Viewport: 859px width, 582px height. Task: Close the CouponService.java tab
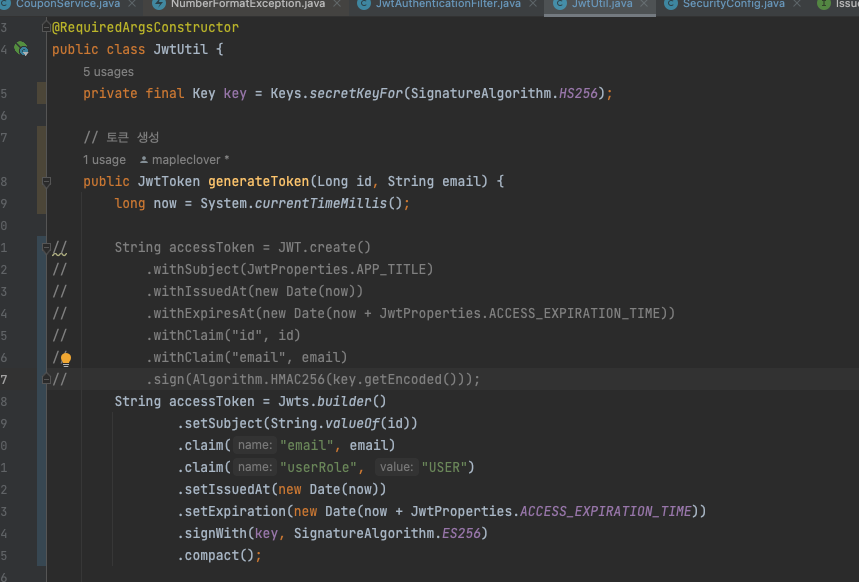(x=132, y=4)
